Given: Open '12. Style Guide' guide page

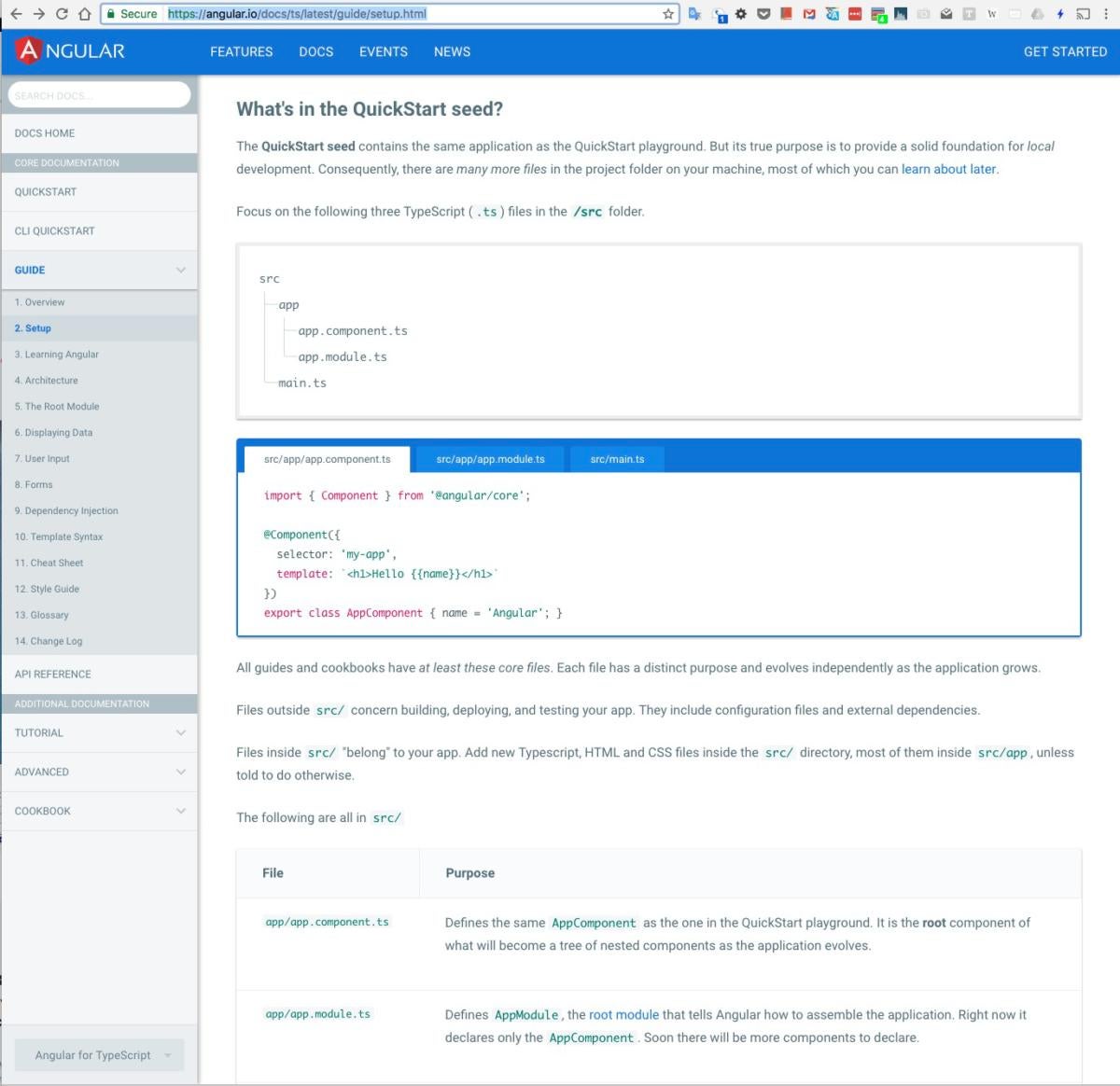Looking at the screenshot, I should (99, 590).
